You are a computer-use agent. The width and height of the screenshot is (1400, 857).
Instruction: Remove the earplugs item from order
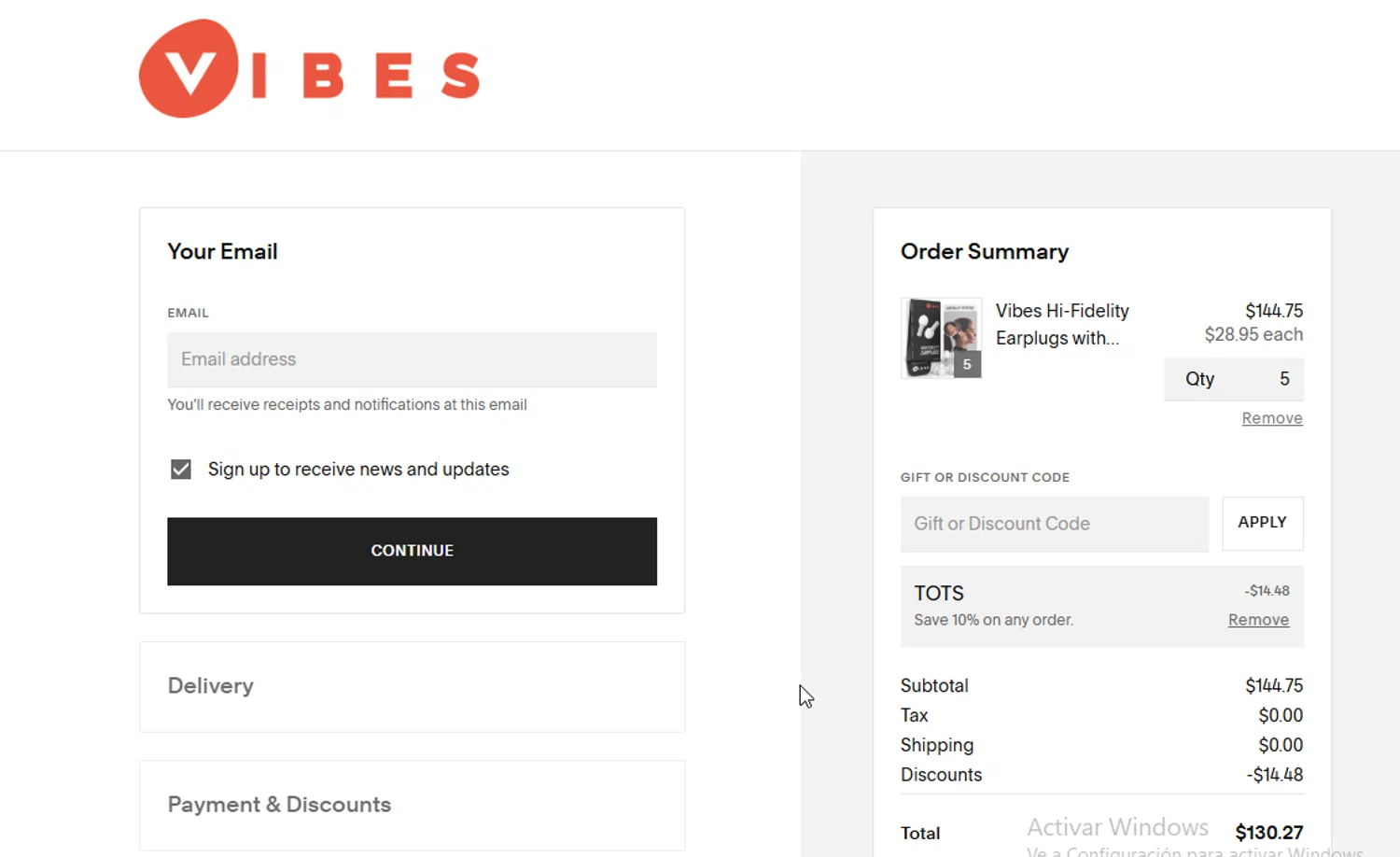[x=1271, y=418]
